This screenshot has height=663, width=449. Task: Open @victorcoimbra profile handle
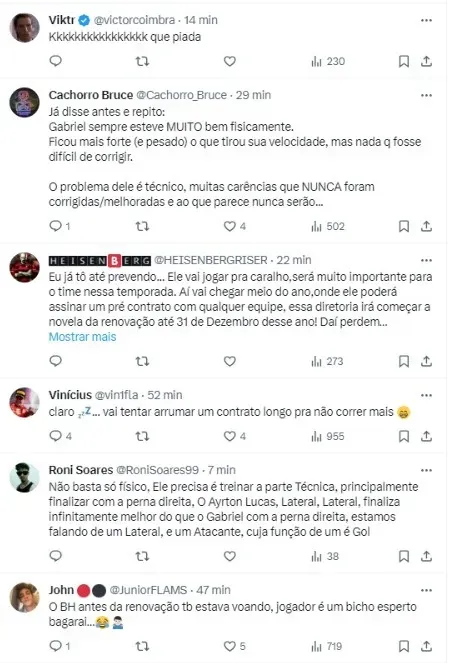tap(134, 20)
